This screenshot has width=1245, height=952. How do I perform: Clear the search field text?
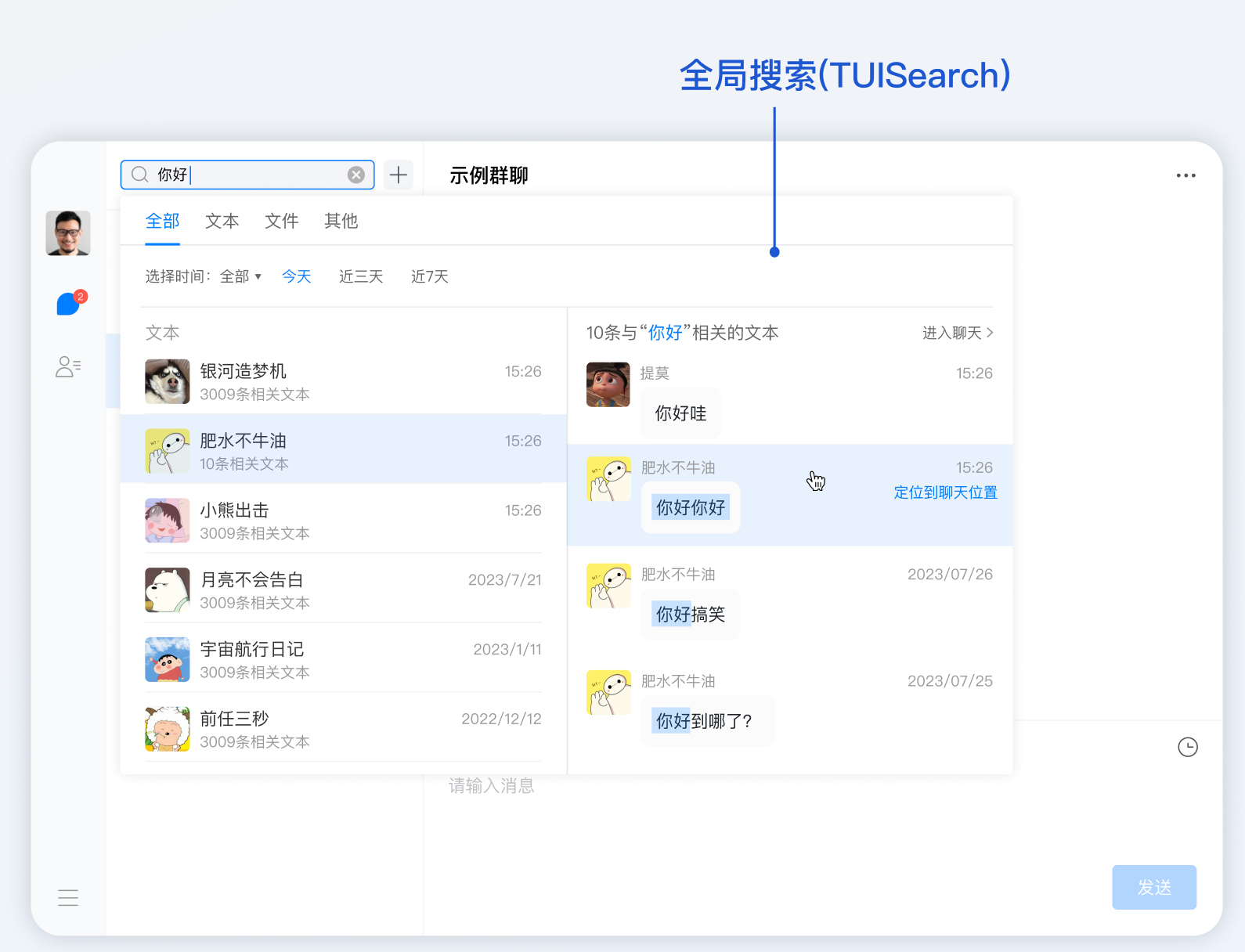[356, 175]
